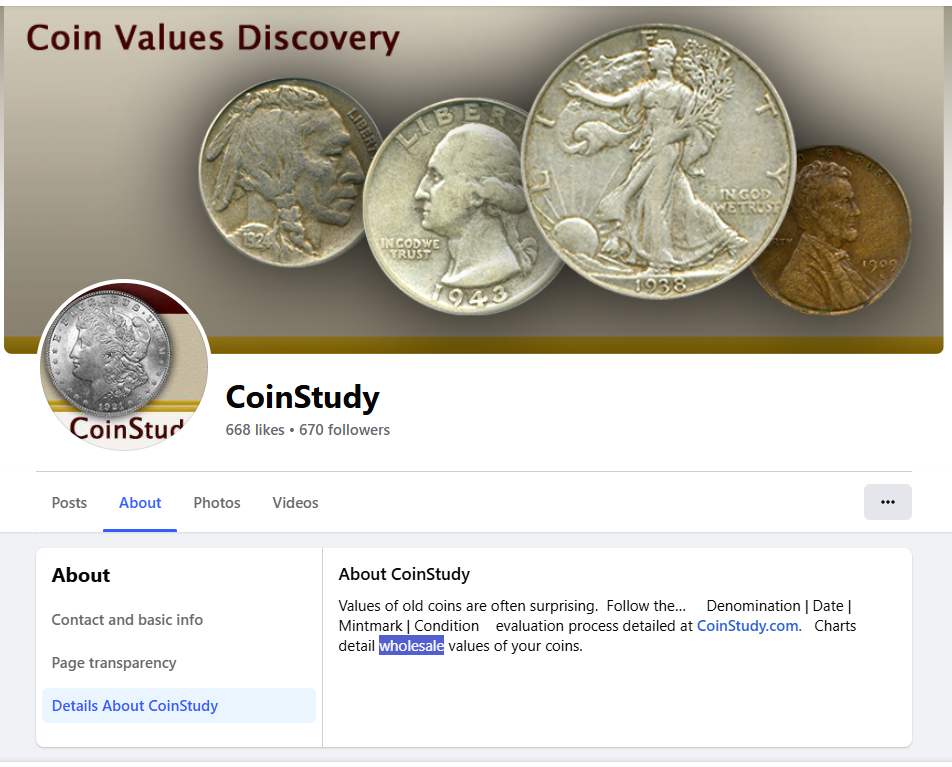
Task: Switch to the Posts tab
Action: coord(69,503)
